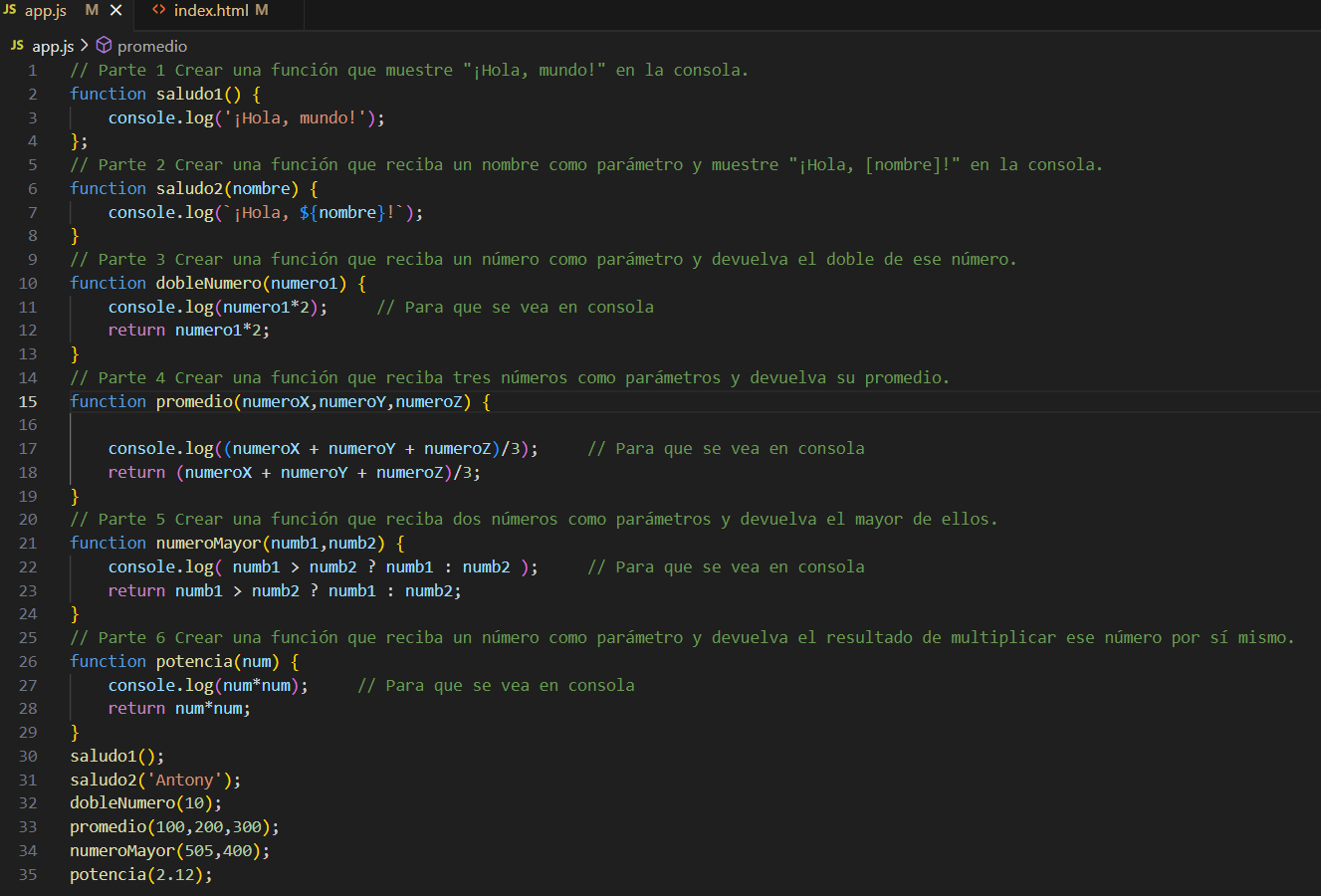Click the JS file icon on the app.js tab
Image resolution: width=1321 pixels, height=896 pixels.
tap(10, 10)
